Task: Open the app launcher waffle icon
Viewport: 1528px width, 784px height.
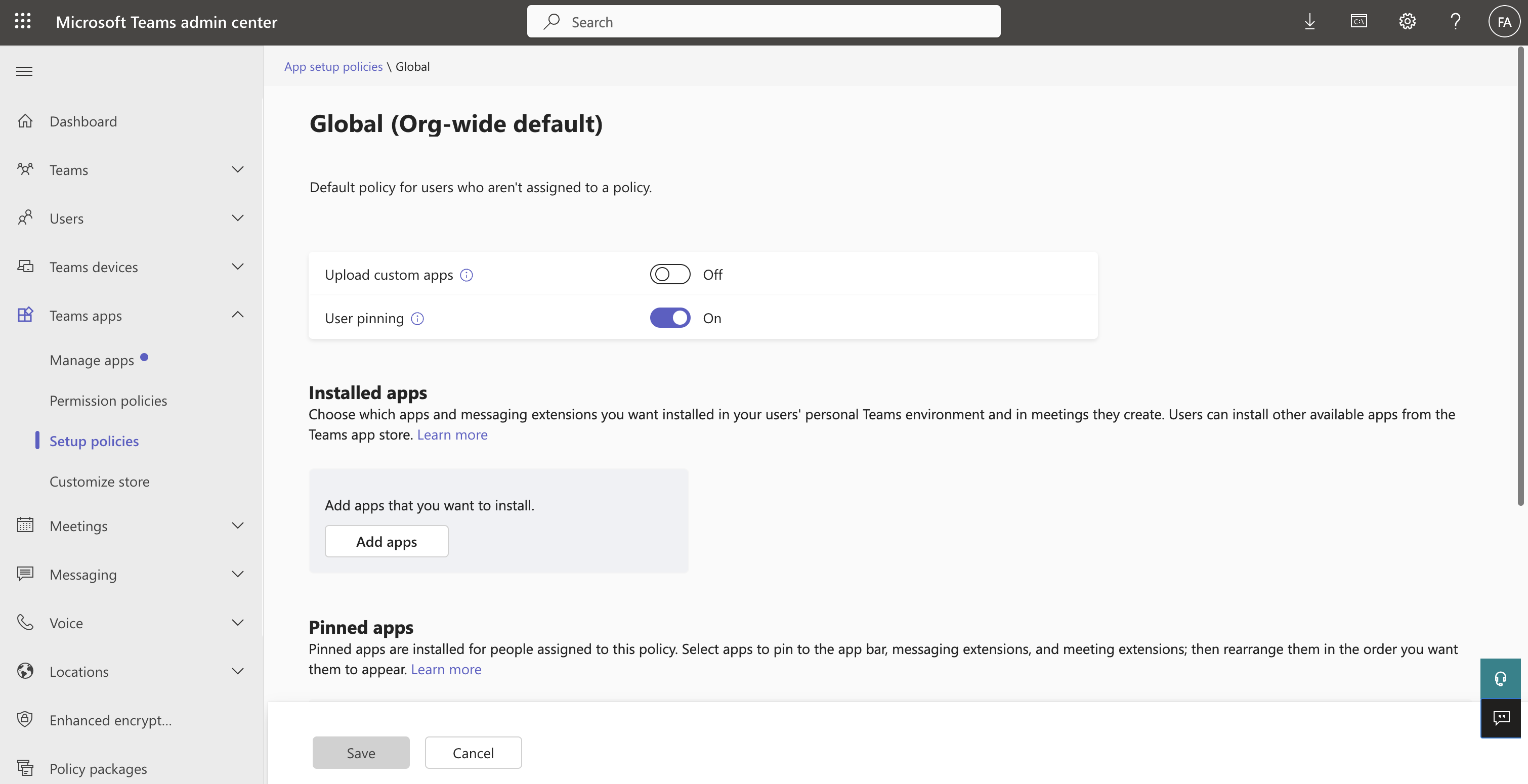Action: pyautogui.click(x=23, y=22)
